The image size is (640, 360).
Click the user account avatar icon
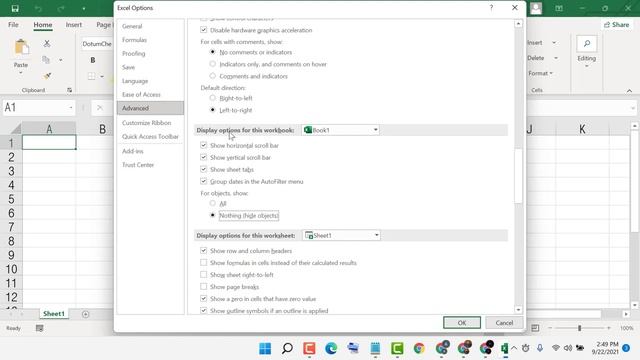click(x=536, y=8)
